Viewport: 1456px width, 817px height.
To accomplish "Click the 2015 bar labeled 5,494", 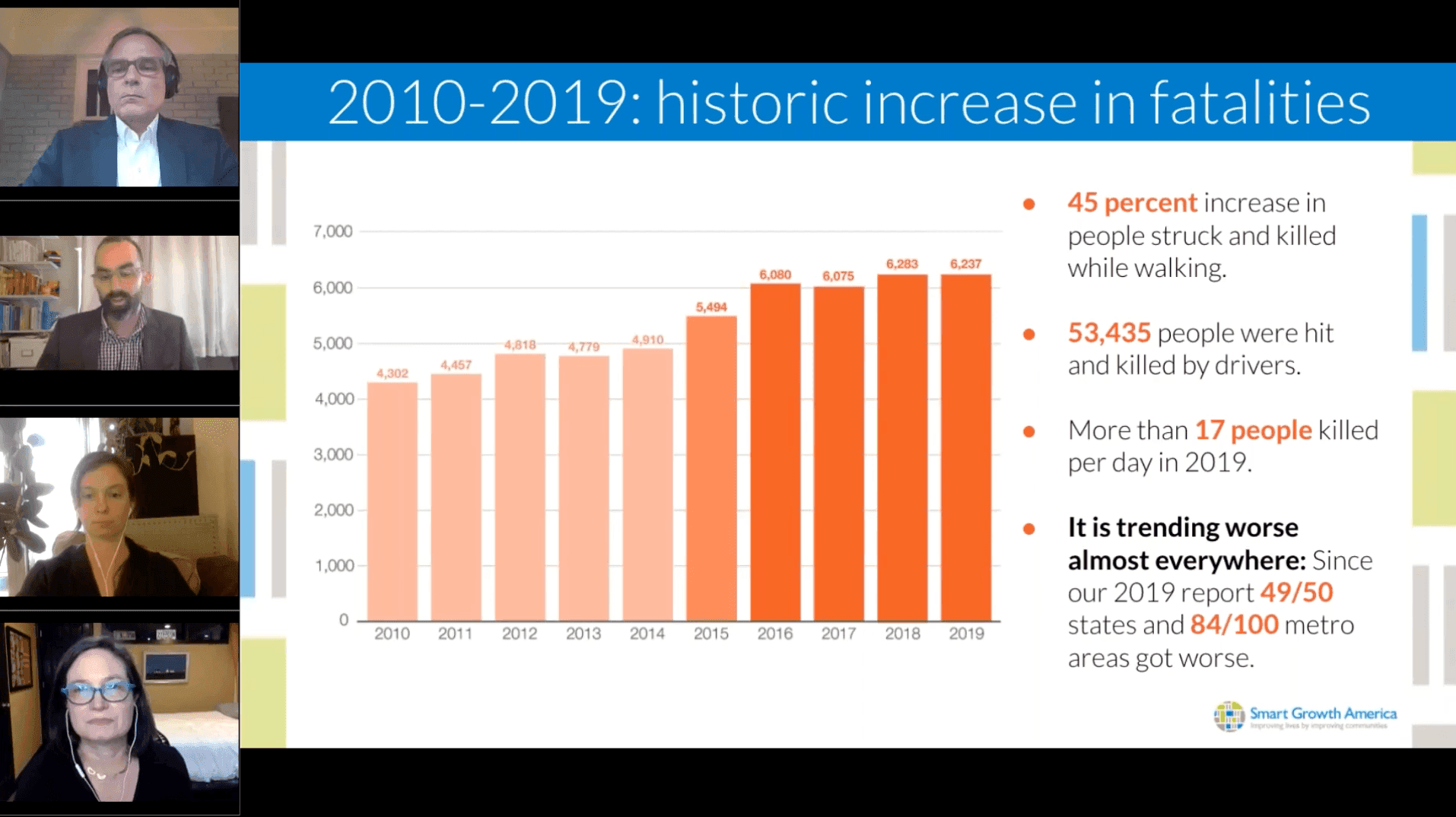I will 711,468.
